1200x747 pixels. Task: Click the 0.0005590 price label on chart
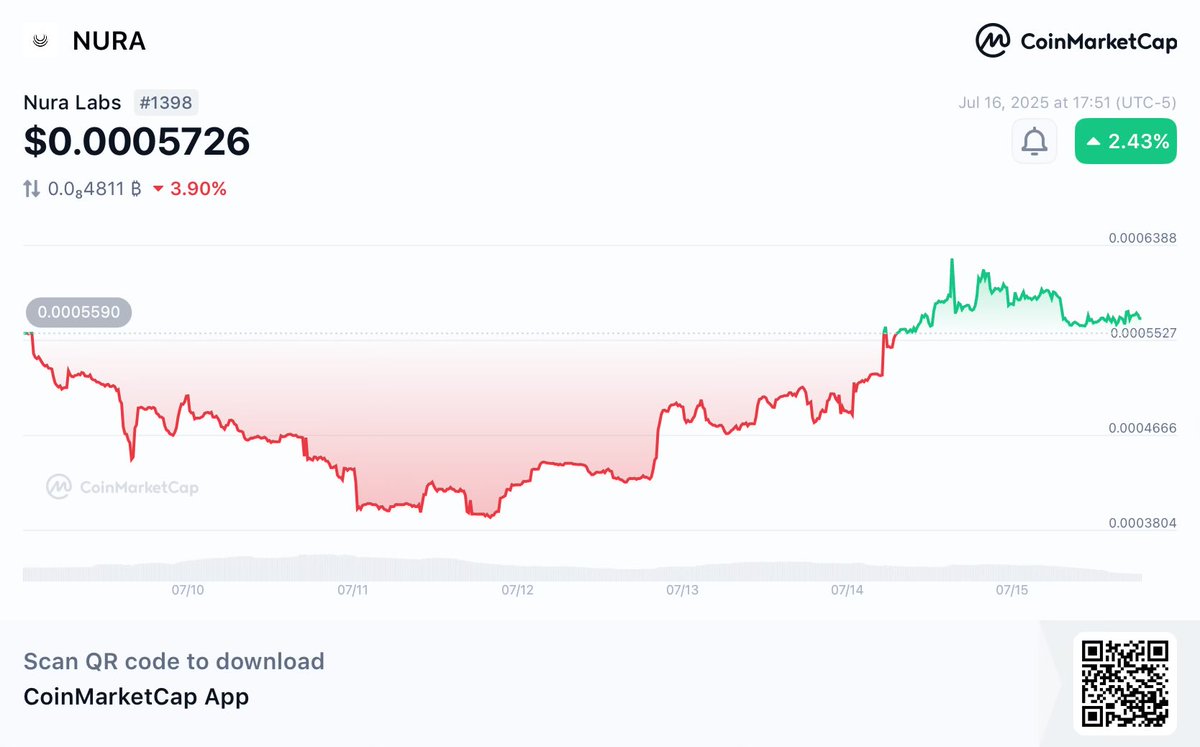79,312
